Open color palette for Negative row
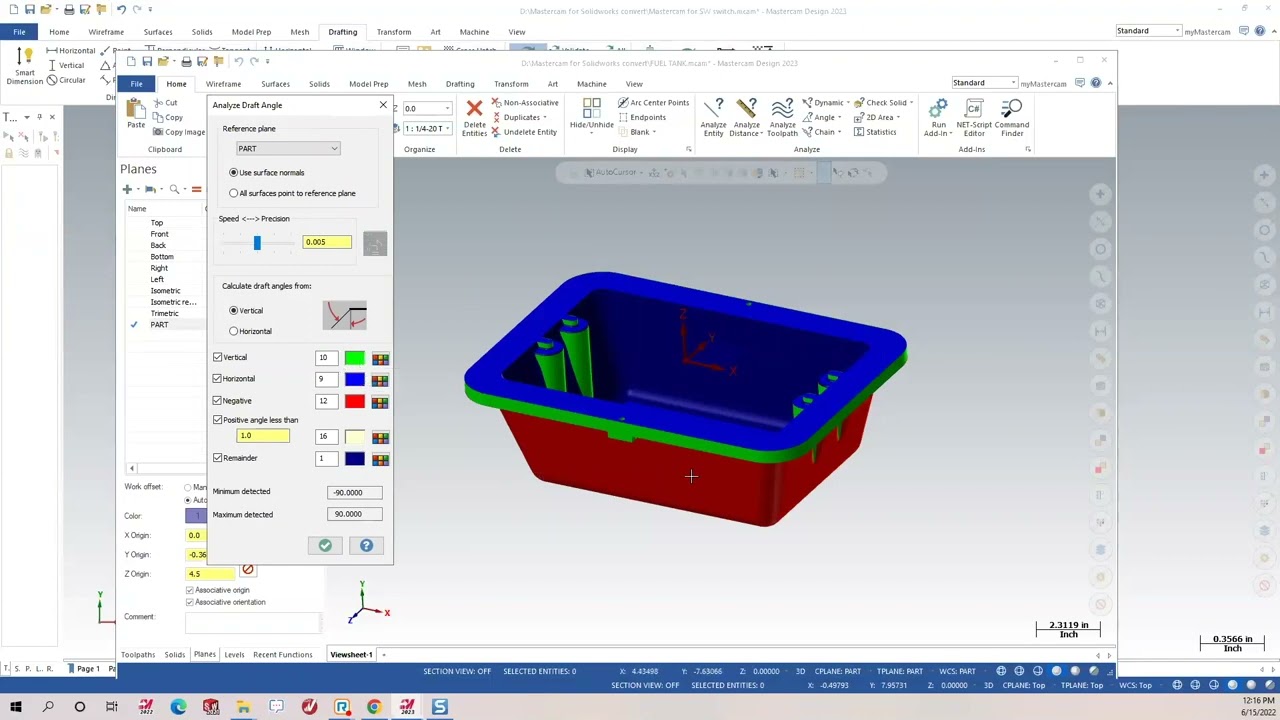This screenshot has width=1280, height=720. point(380,402)
